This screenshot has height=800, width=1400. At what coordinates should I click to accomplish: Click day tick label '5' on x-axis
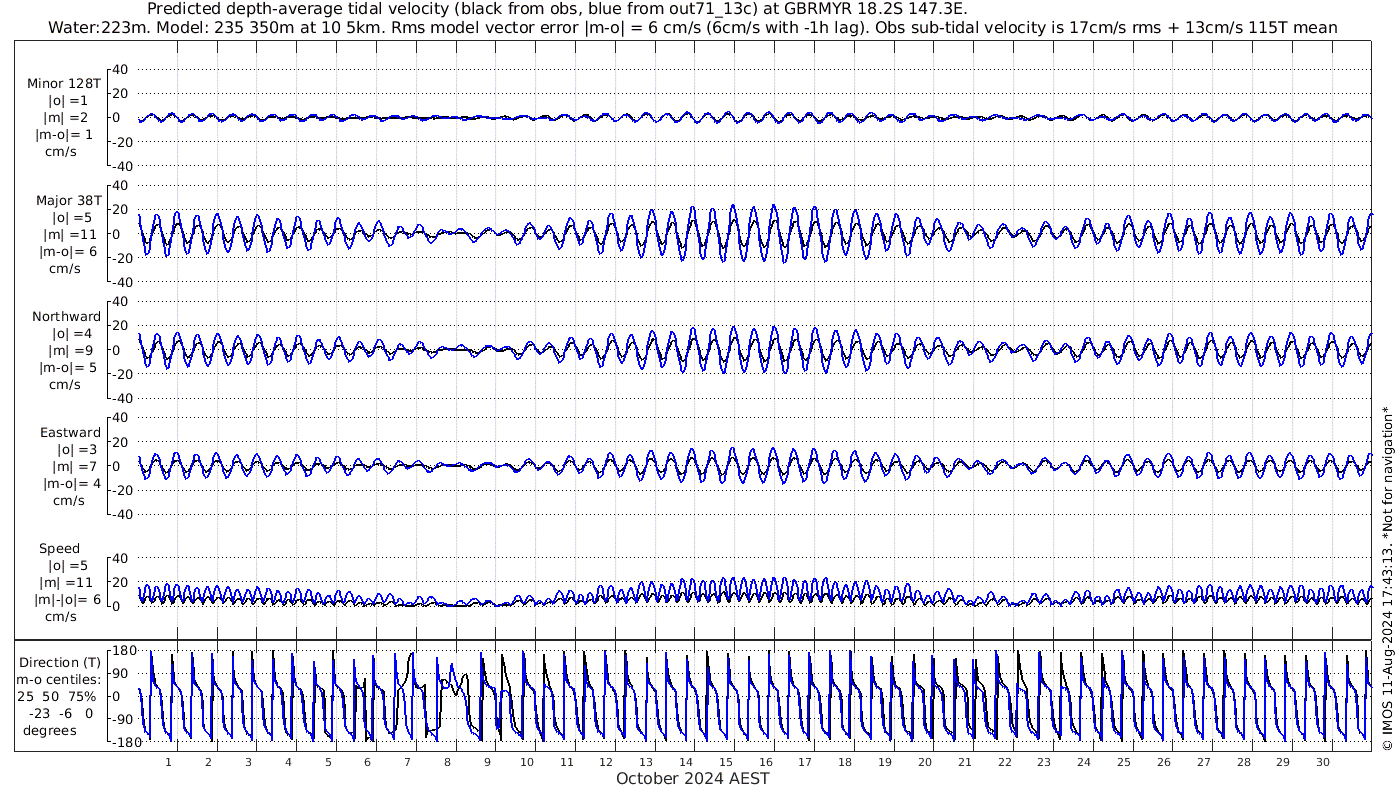pos(328,761)
